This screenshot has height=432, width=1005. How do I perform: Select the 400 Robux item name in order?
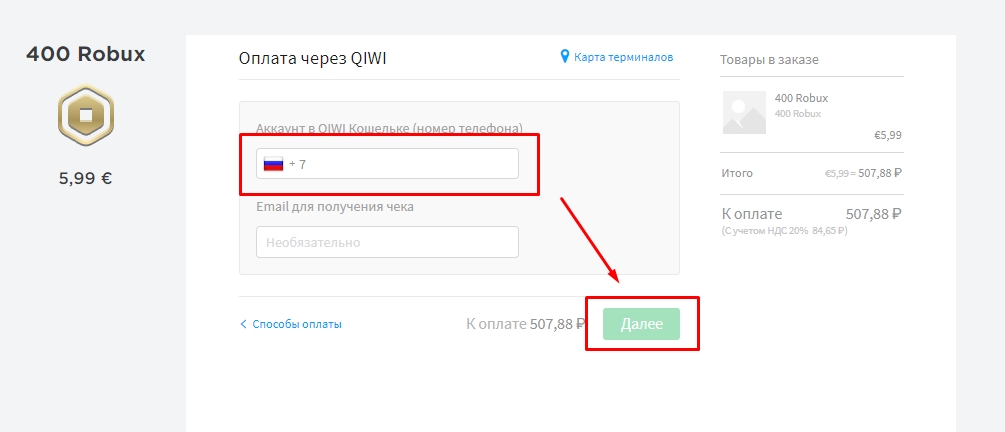pos(801,98)
